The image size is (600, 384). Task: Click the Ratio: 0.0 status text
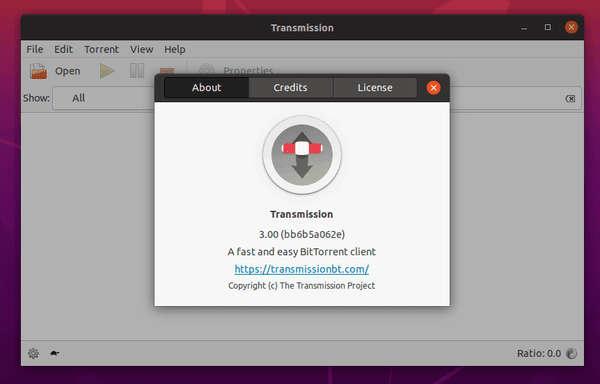(539, 353)
